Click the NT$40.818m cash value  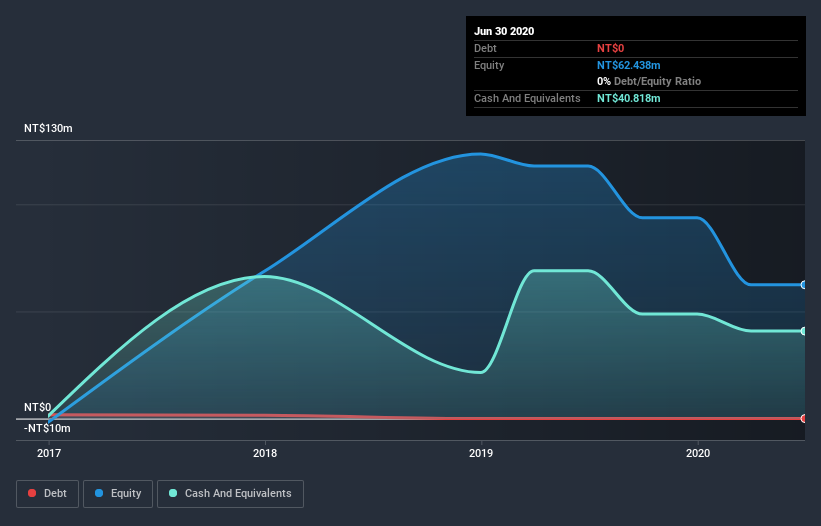tap(628, 98)
